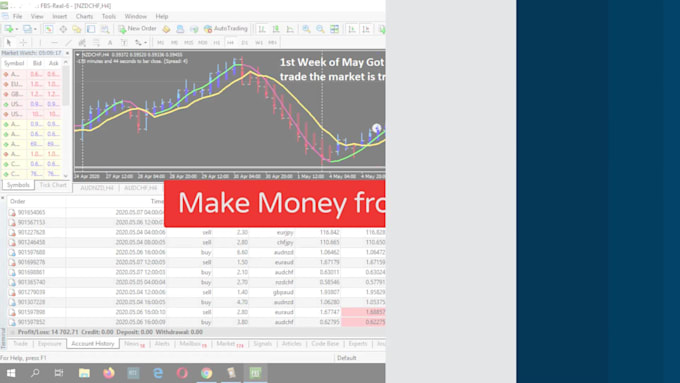This screenshot has width=680, height=383.
Task: Toggle the Terminal panel icon
Action: pyautogui.click(x=91, y=29)
